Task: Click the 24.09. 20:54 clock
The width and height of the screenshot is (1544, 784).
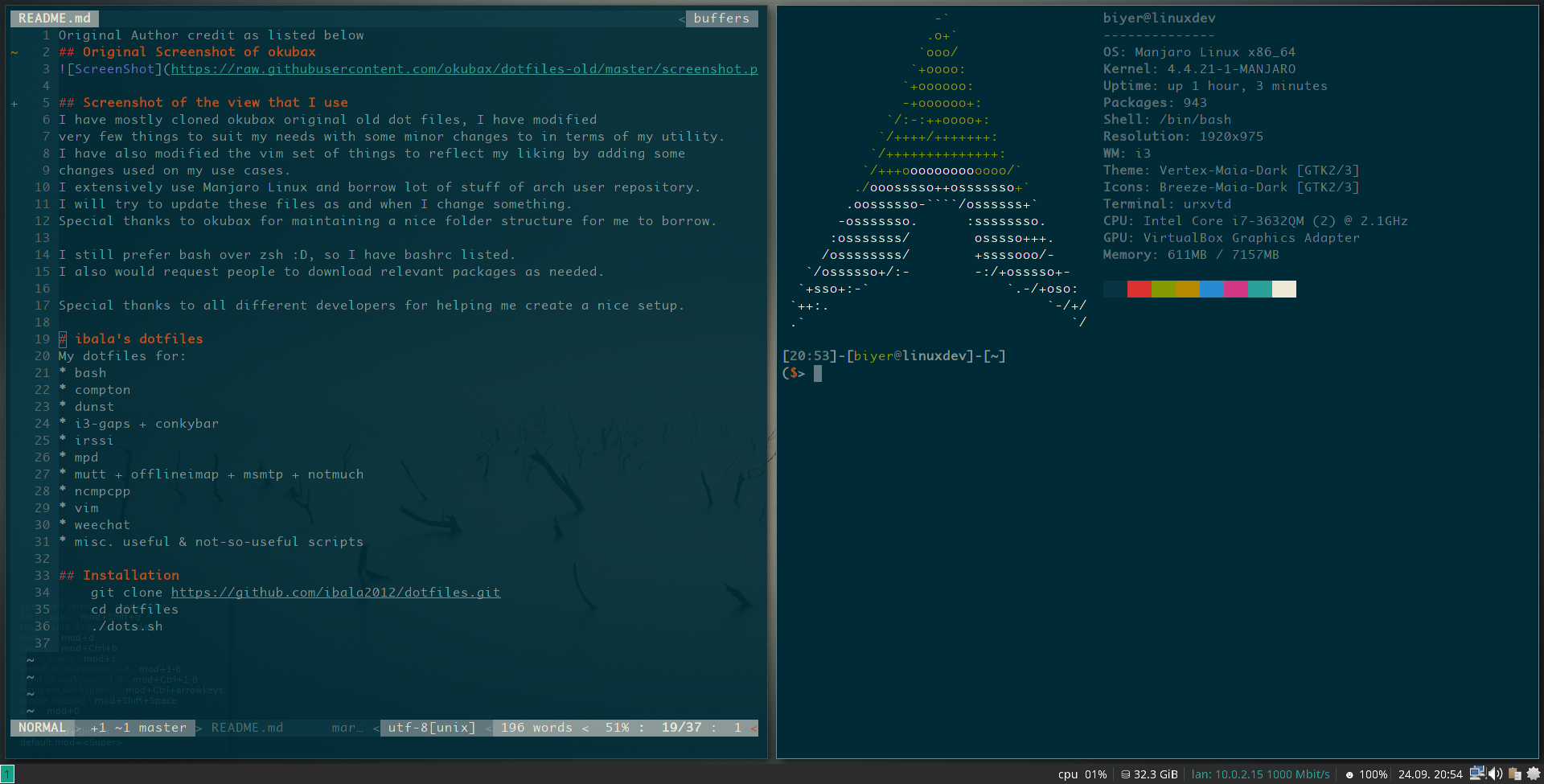Action: pyautogui.click(x=1430, y=774)
